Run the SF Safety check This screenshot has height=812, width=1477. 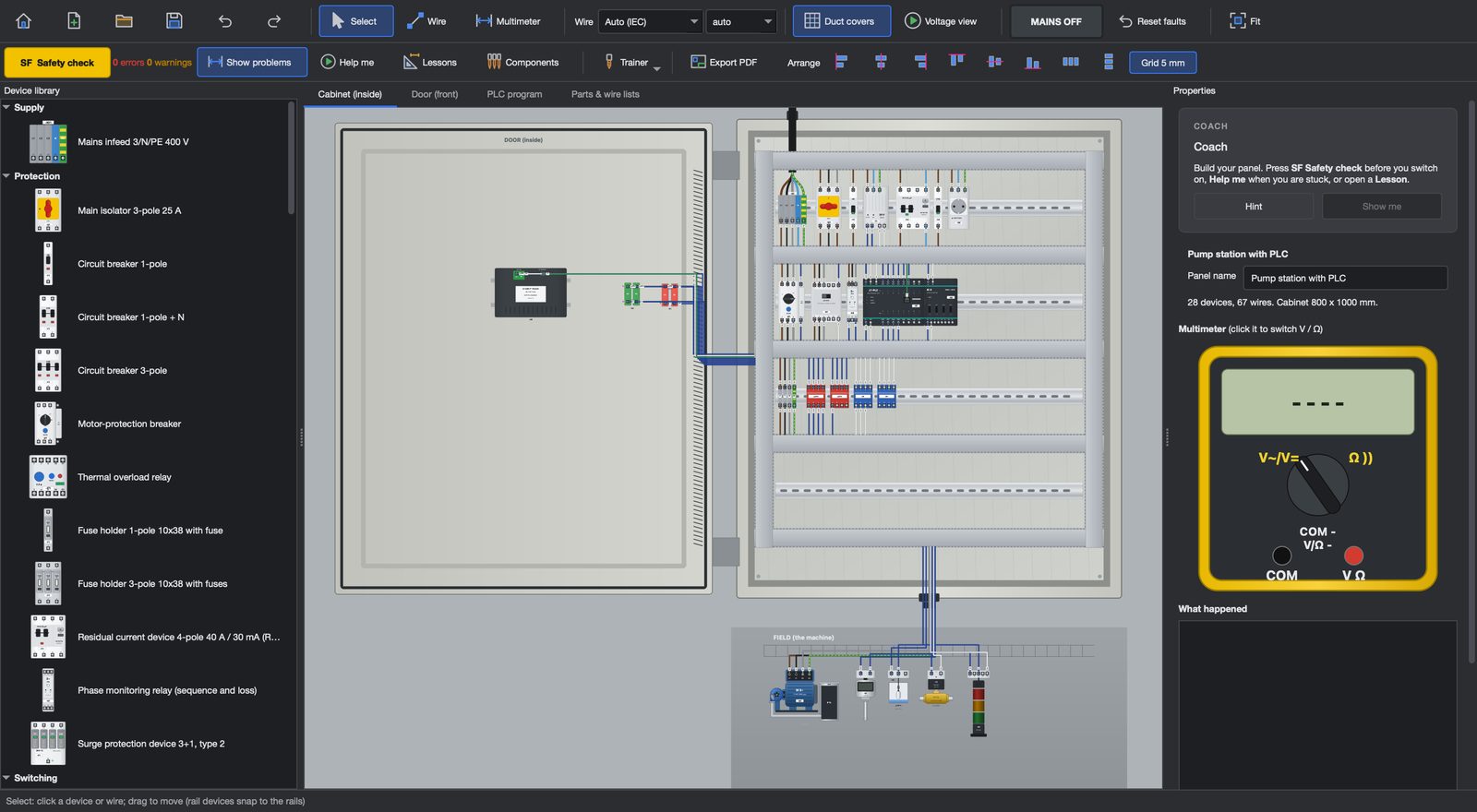(x=57, y=63)
